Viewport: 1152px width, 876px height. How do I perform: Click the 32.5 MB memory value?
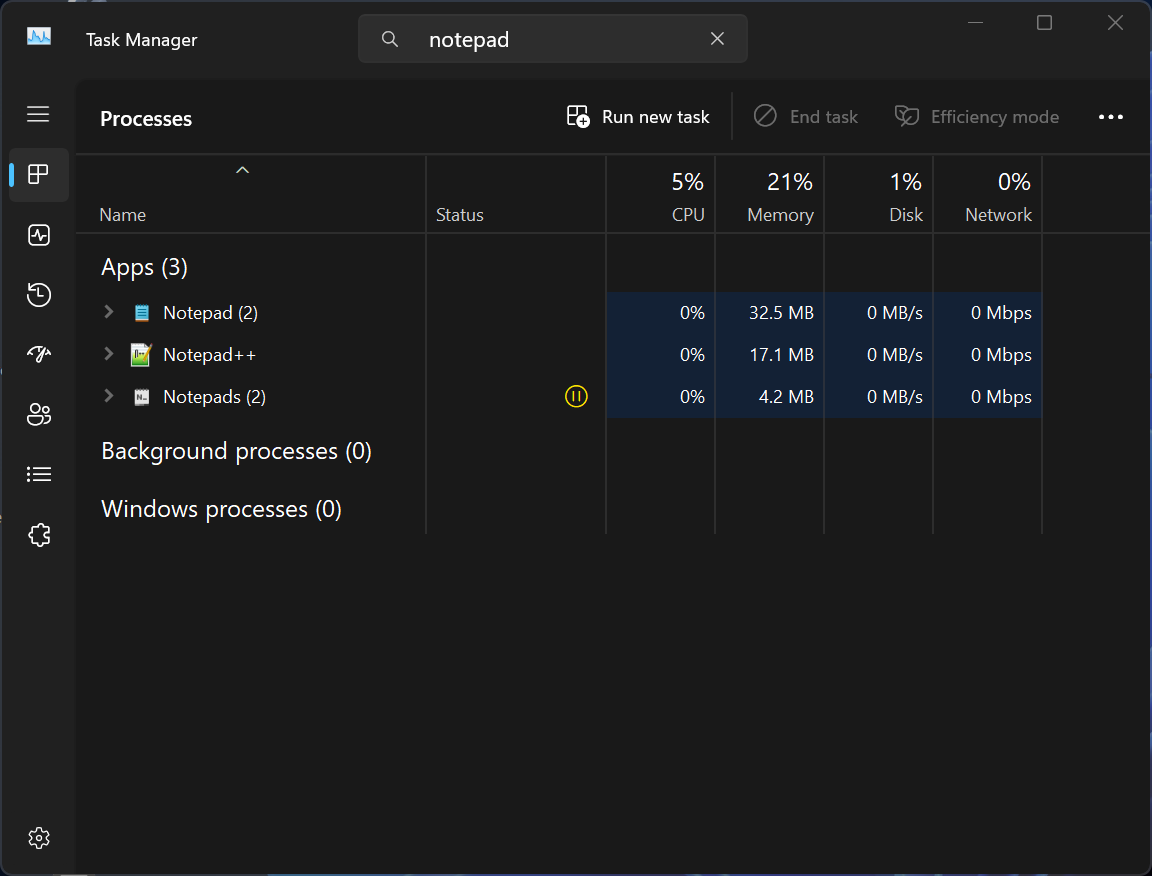point(781,313)
